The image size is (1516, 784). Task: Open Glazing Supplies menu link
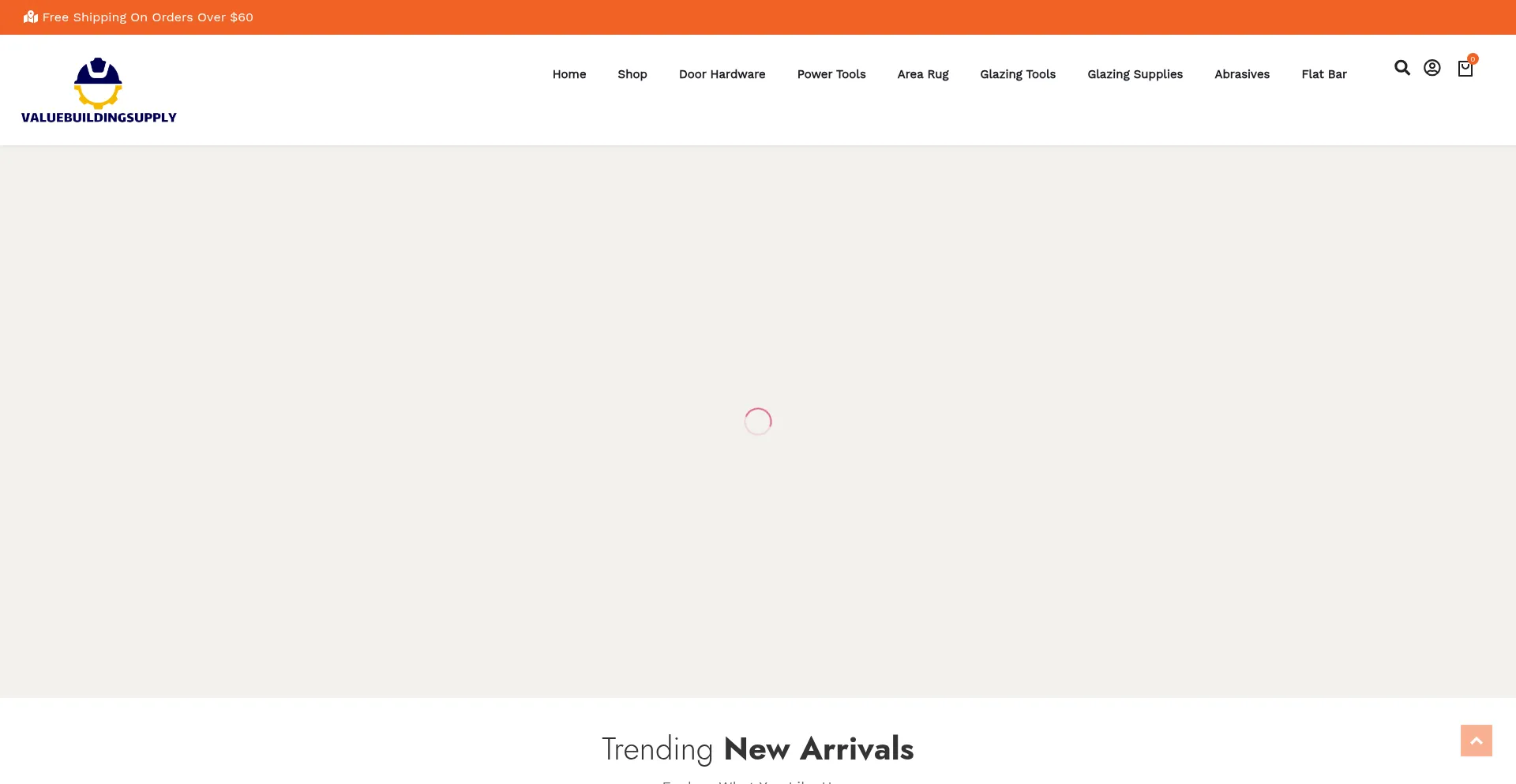[1135, 74]
